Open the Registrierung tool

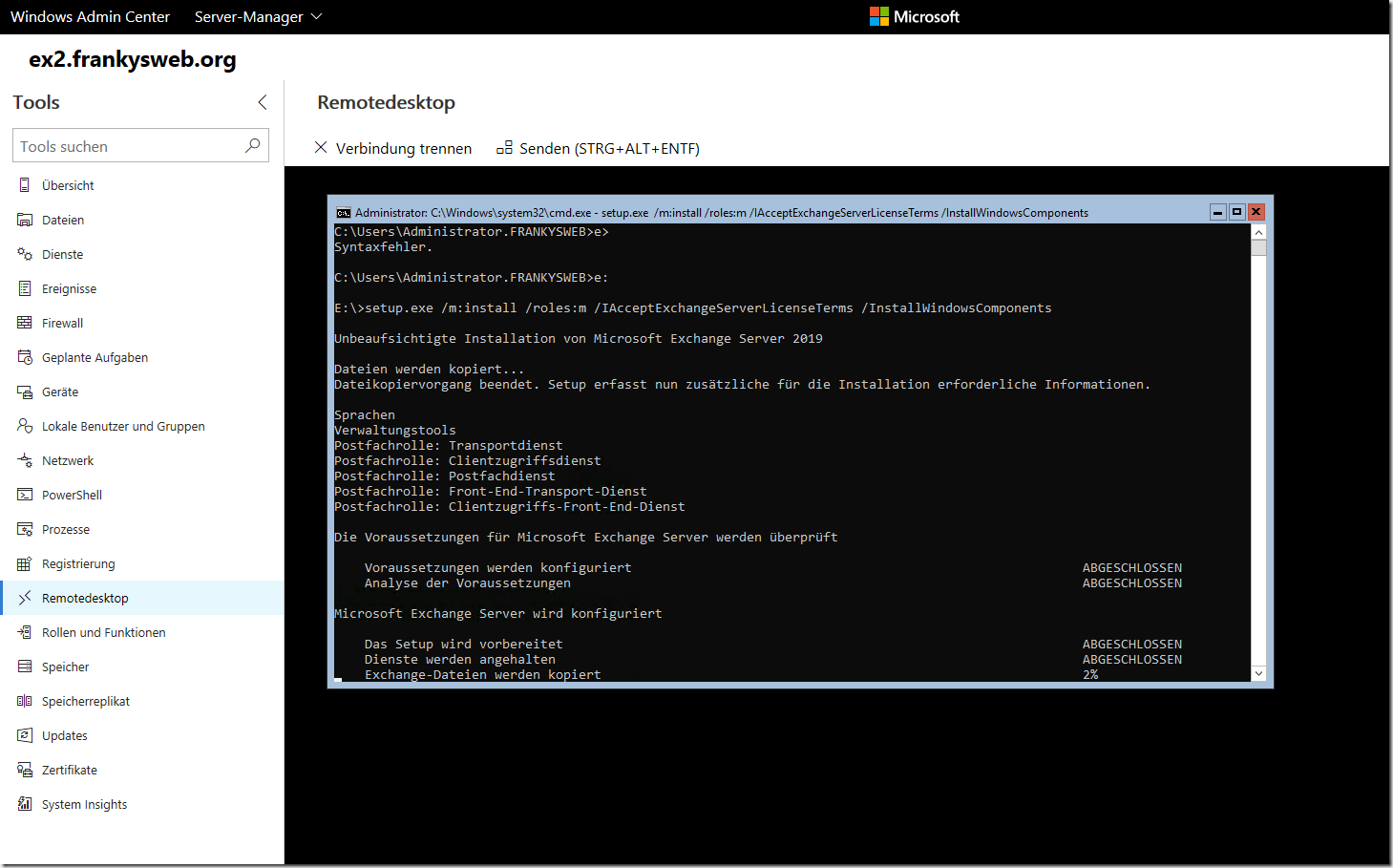(x=141, y=563)
